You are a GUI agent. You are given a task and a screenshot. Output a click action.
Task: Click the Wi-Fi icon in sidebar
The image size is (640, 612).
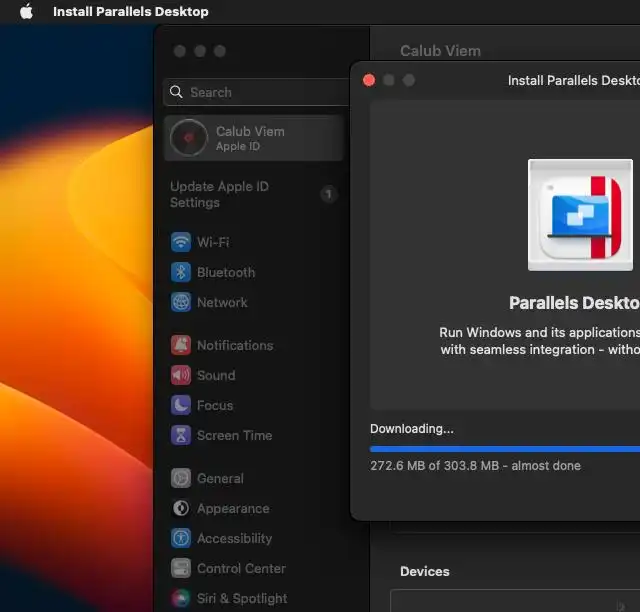[181, 242]
